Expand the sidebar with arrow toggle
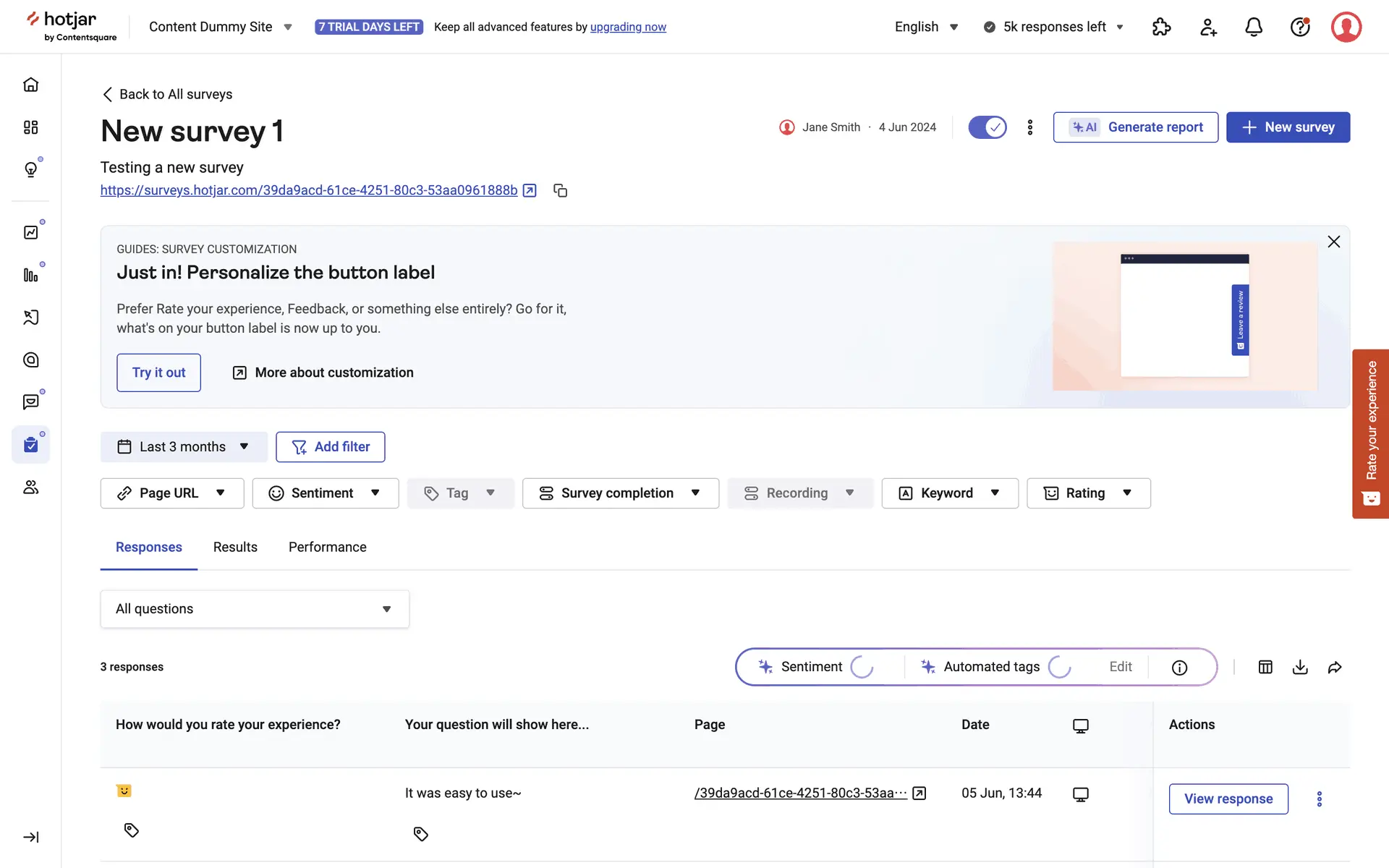This screenshot has width=1389, height=868. point(30,837)
